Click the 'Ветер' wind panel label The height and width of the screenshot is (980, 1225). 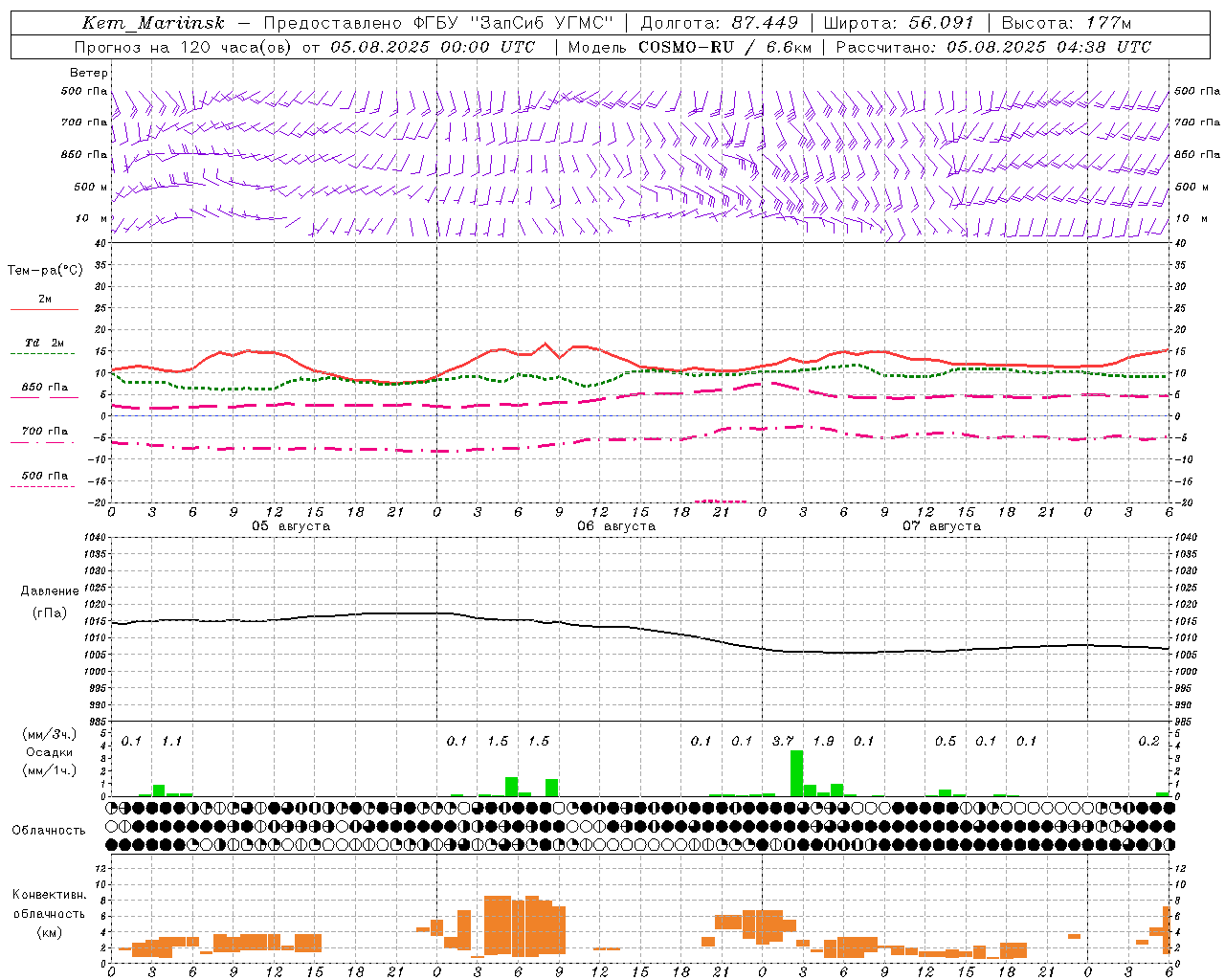[x=89, y=73]
